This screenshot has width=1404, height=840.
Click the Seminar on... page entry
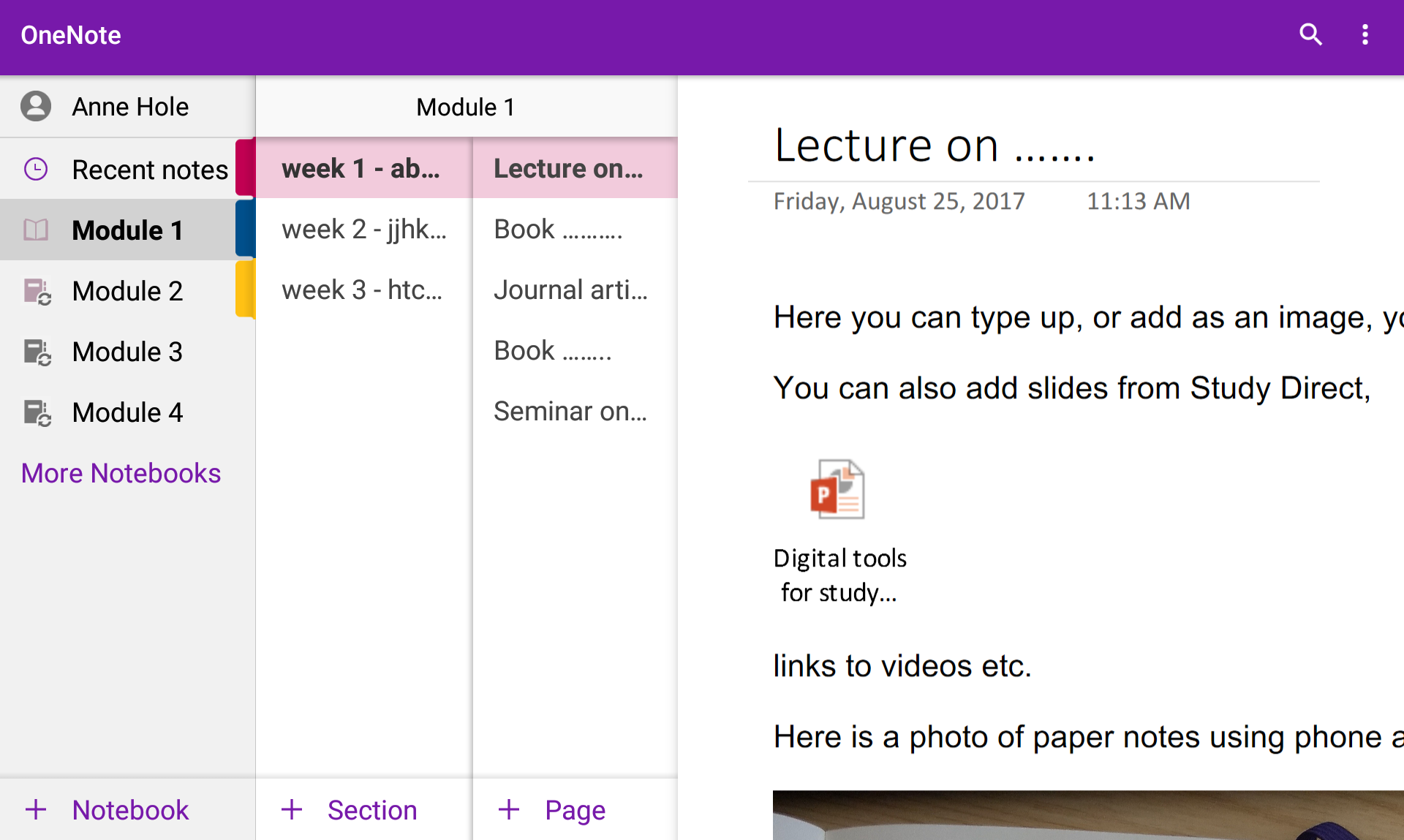(569, 412)
